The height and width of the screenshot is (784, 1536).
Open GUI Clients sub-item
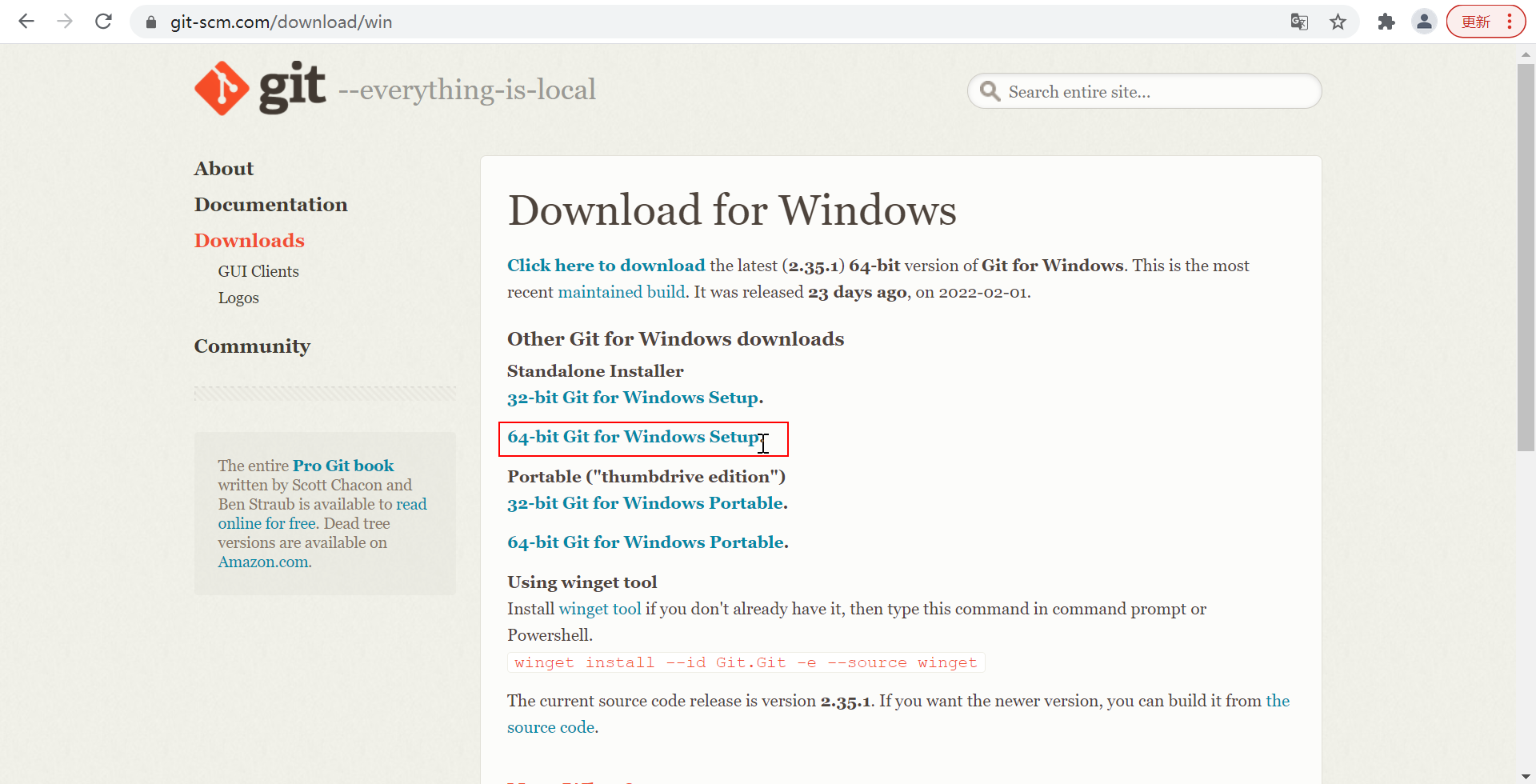tap(258, 271)
